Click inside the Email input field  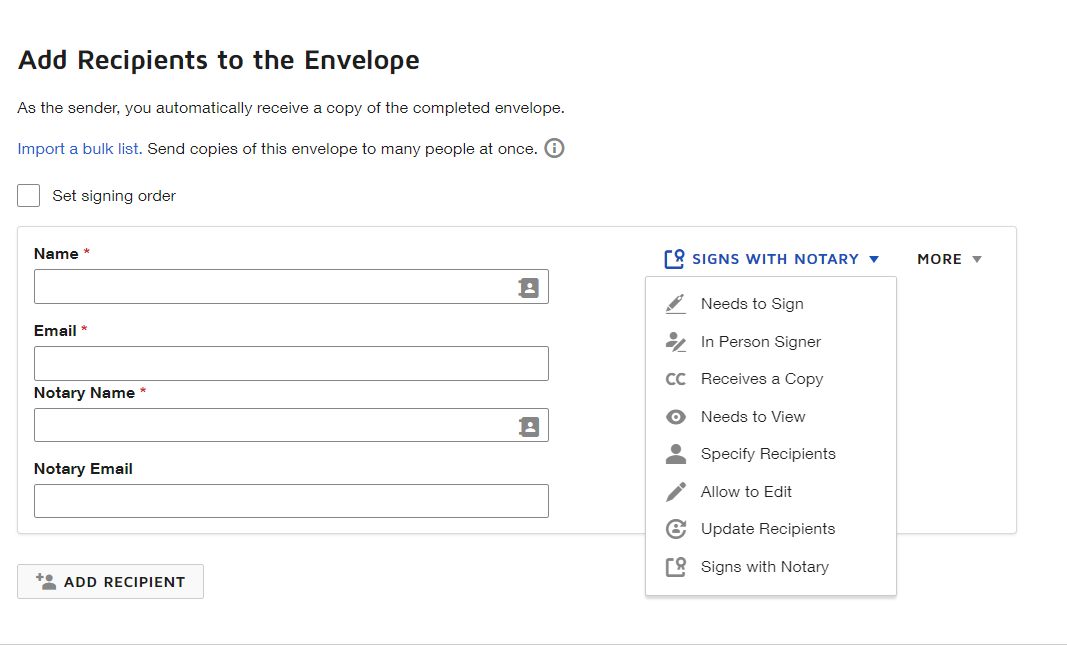coord(290,363)
